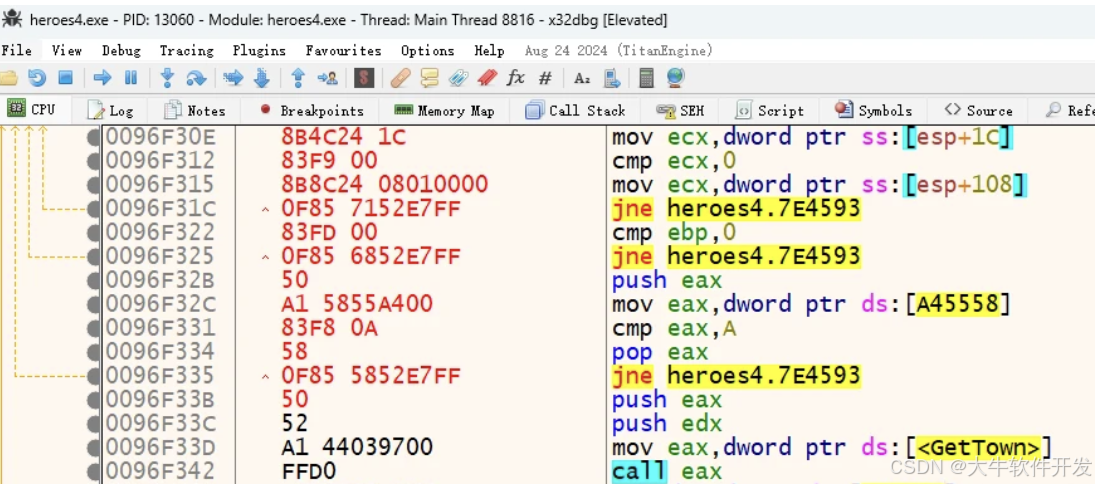Viewport: 1096px width, 484px height.
Task: Open the File menu
Action: click(x=17, y=50)
